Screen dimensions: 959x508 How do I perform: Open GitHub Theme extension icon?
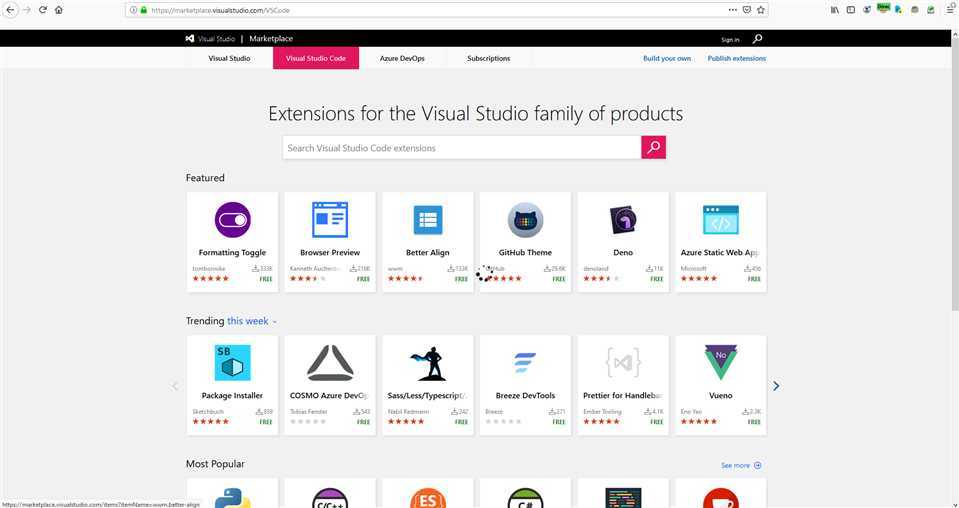[x=525, y=219]
